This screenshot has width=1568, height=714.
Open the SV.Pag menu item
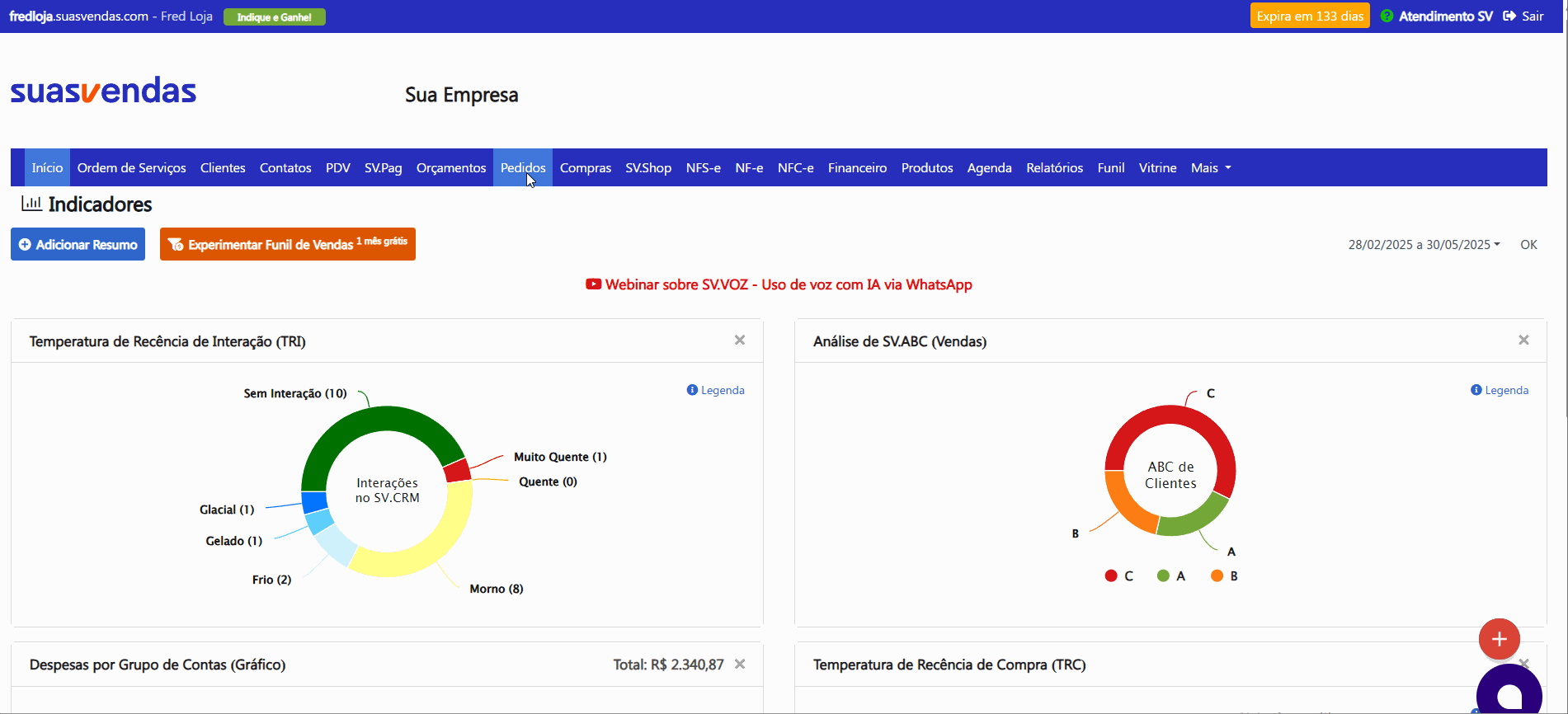tap(384, 167)
